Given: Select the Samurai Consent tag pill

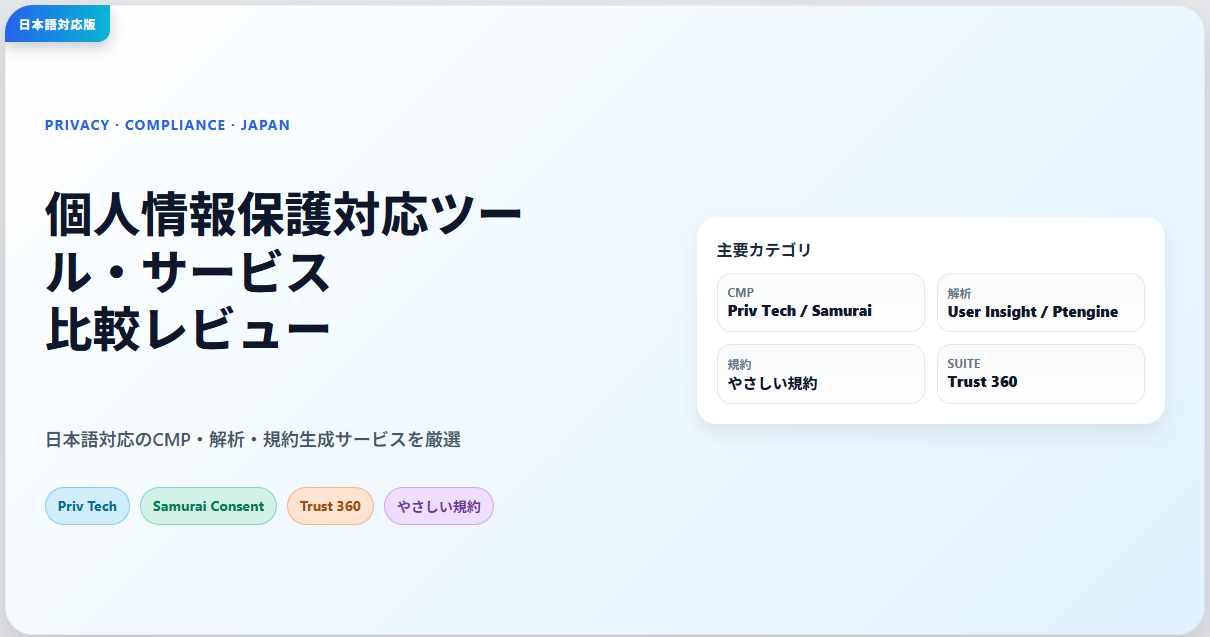Looking at the screenshot, I should [x=208, y=506].
